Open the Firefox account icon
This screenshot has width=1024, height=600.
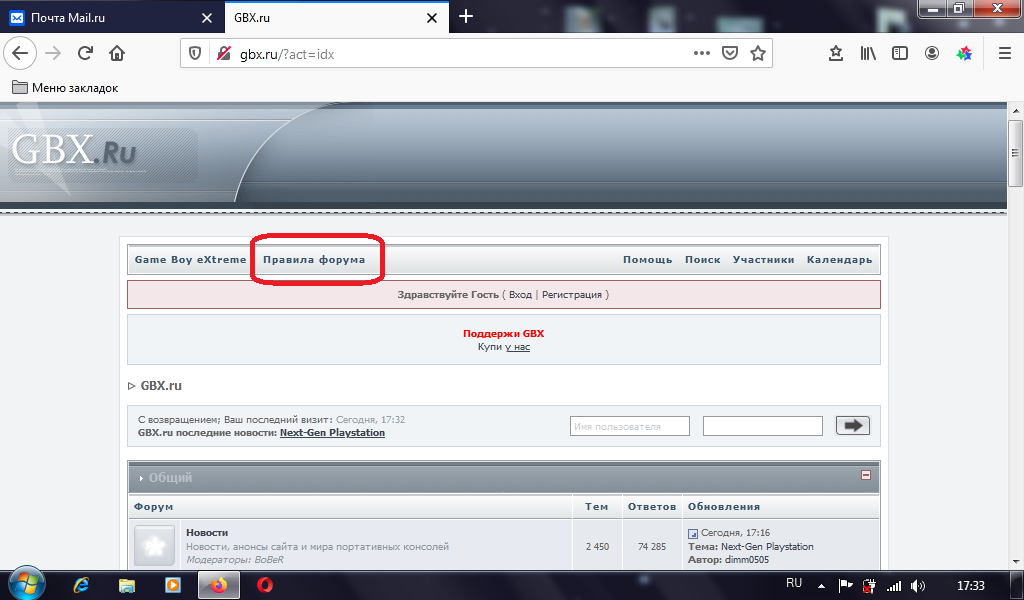pos(932,54)
